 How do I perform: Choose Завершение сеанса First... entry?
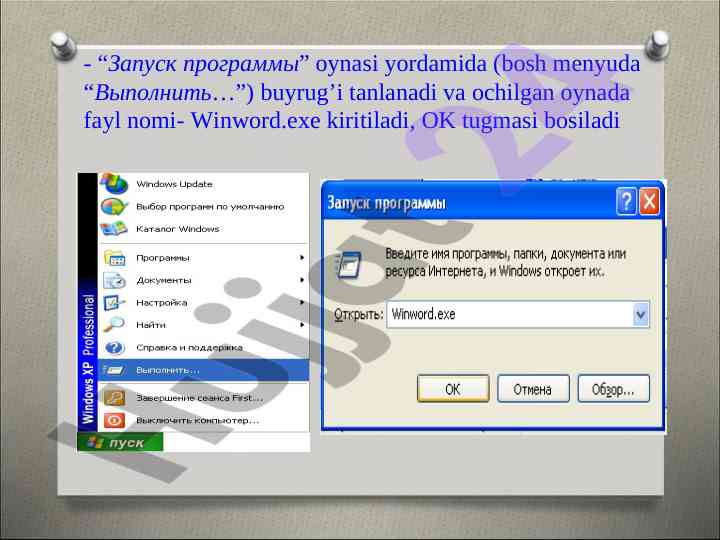tap(204, 398)
